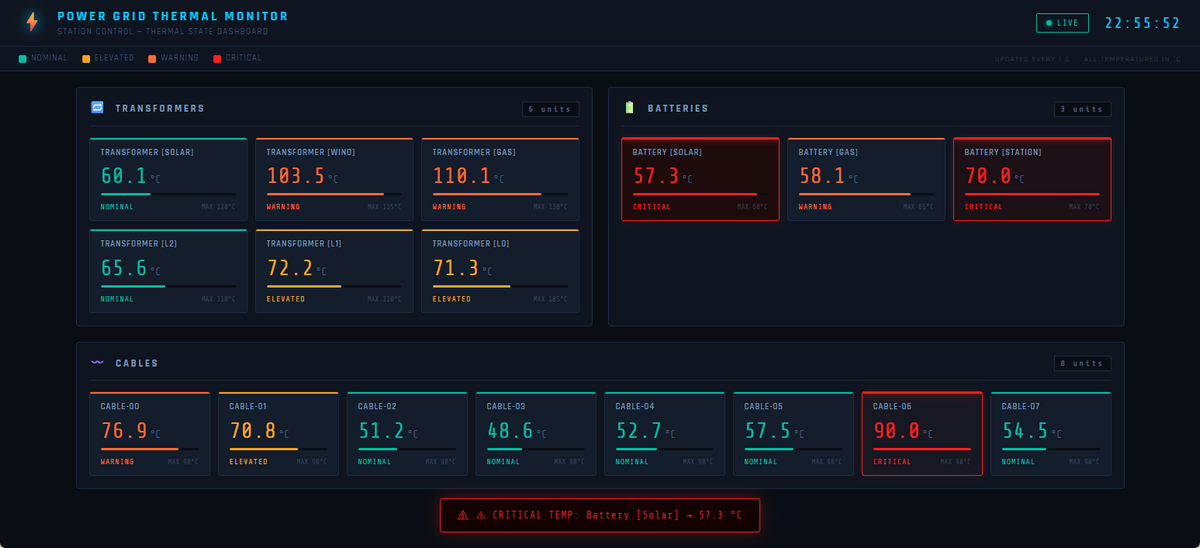Click the Transformers section icon
The image size is (1200, 548).
(x=98, y=108)
